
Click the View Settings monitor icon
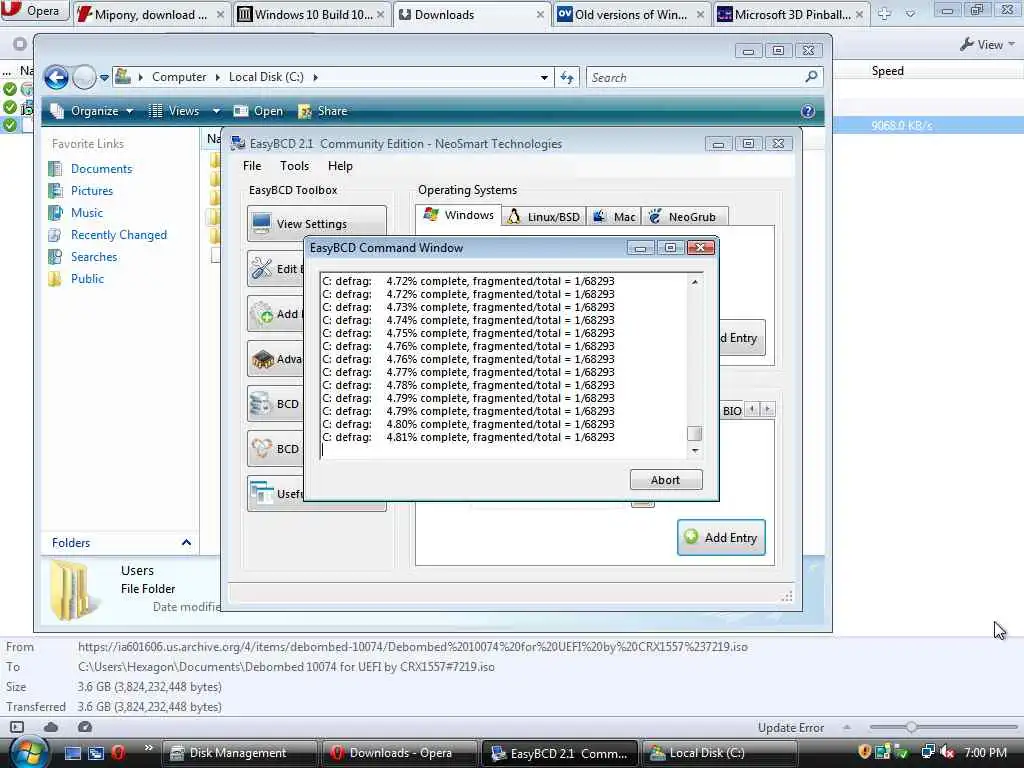(261, 223)
